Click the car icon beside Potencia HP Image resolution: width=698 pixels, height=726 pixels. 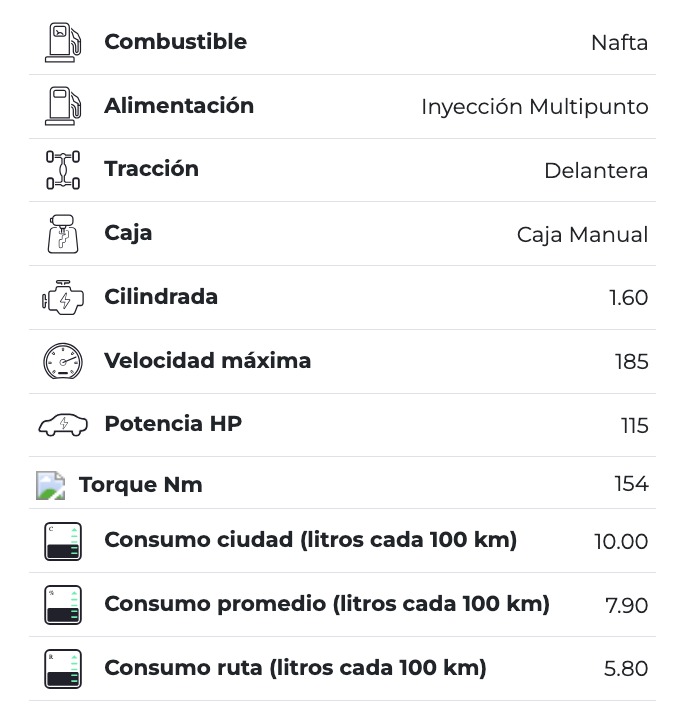click(63, 425)
